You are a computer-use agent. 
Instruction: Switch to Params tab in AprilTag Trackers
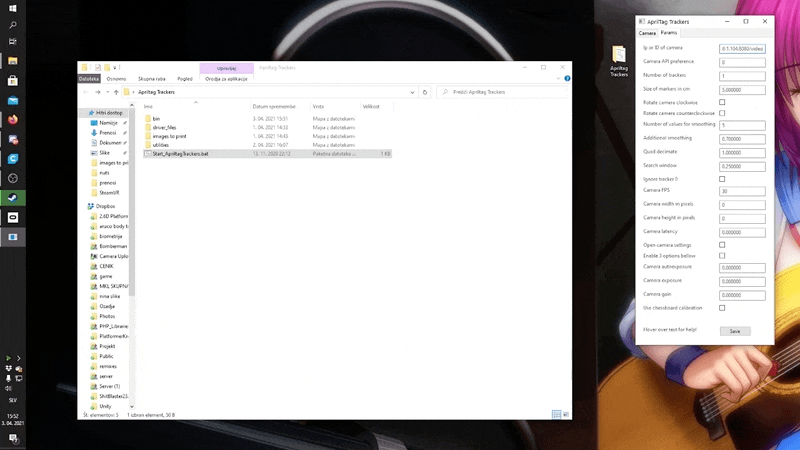[x=668, y=33]
